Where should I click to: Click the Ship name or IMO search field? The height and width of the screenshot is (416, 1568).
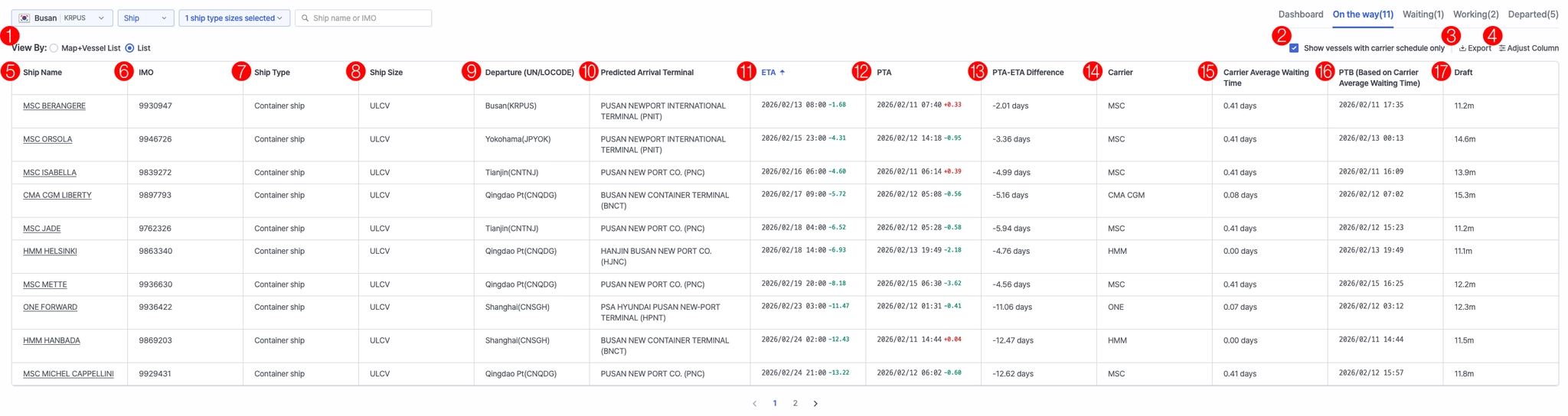364,18
